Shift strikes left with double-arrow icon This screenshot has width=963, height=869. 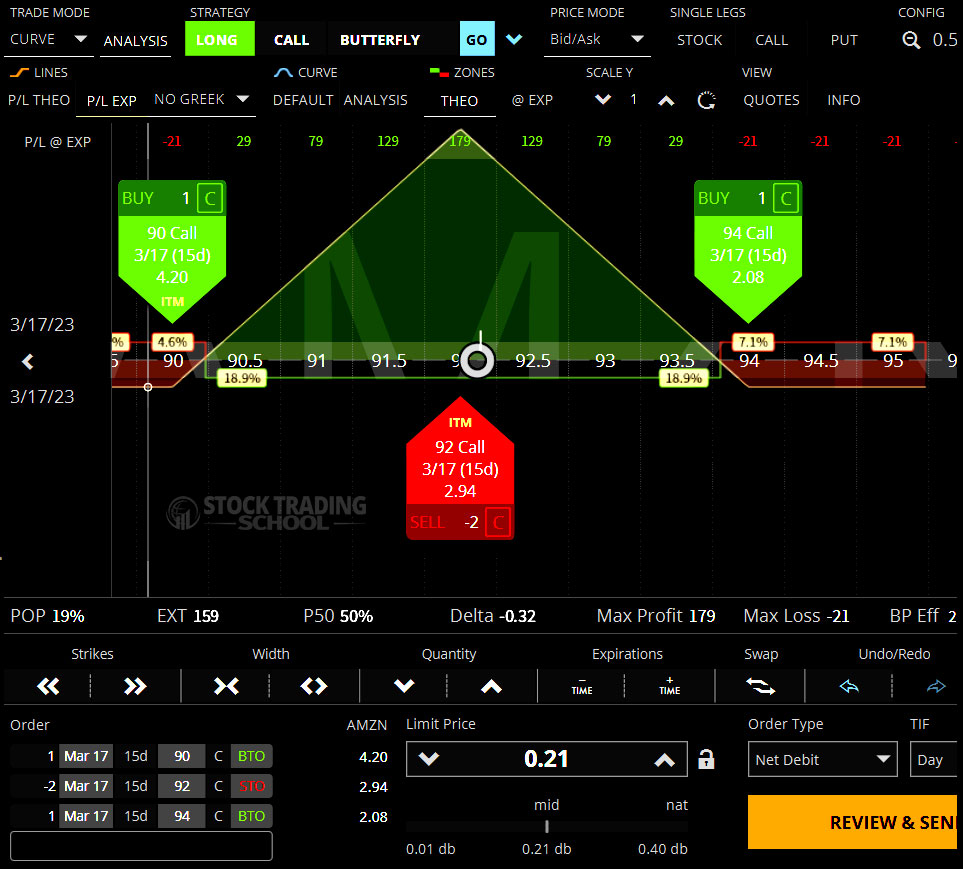pyautogui.click(x=48, y=686)
